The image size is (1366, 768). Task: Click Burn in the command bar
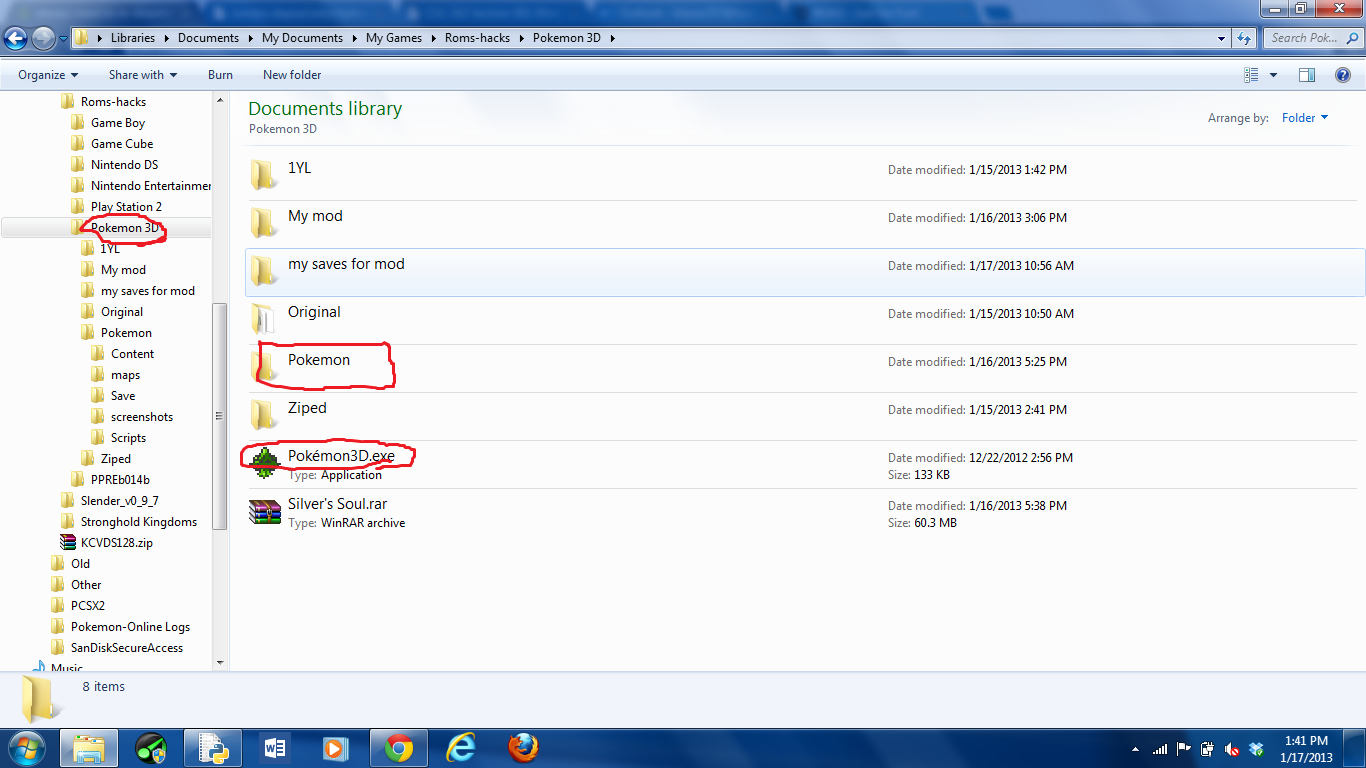pos(220,75)
